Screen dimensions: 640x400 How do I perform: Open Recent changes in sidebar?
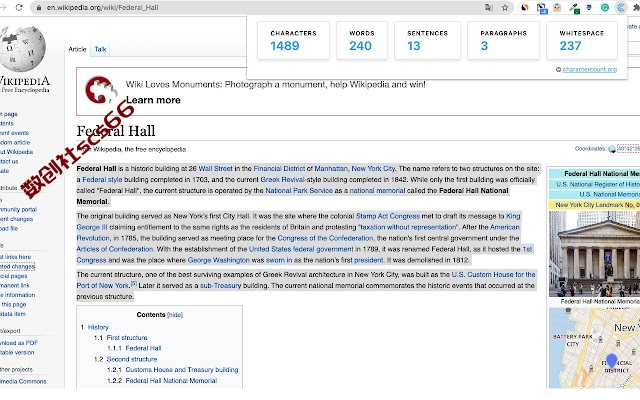tap(16, 219)
